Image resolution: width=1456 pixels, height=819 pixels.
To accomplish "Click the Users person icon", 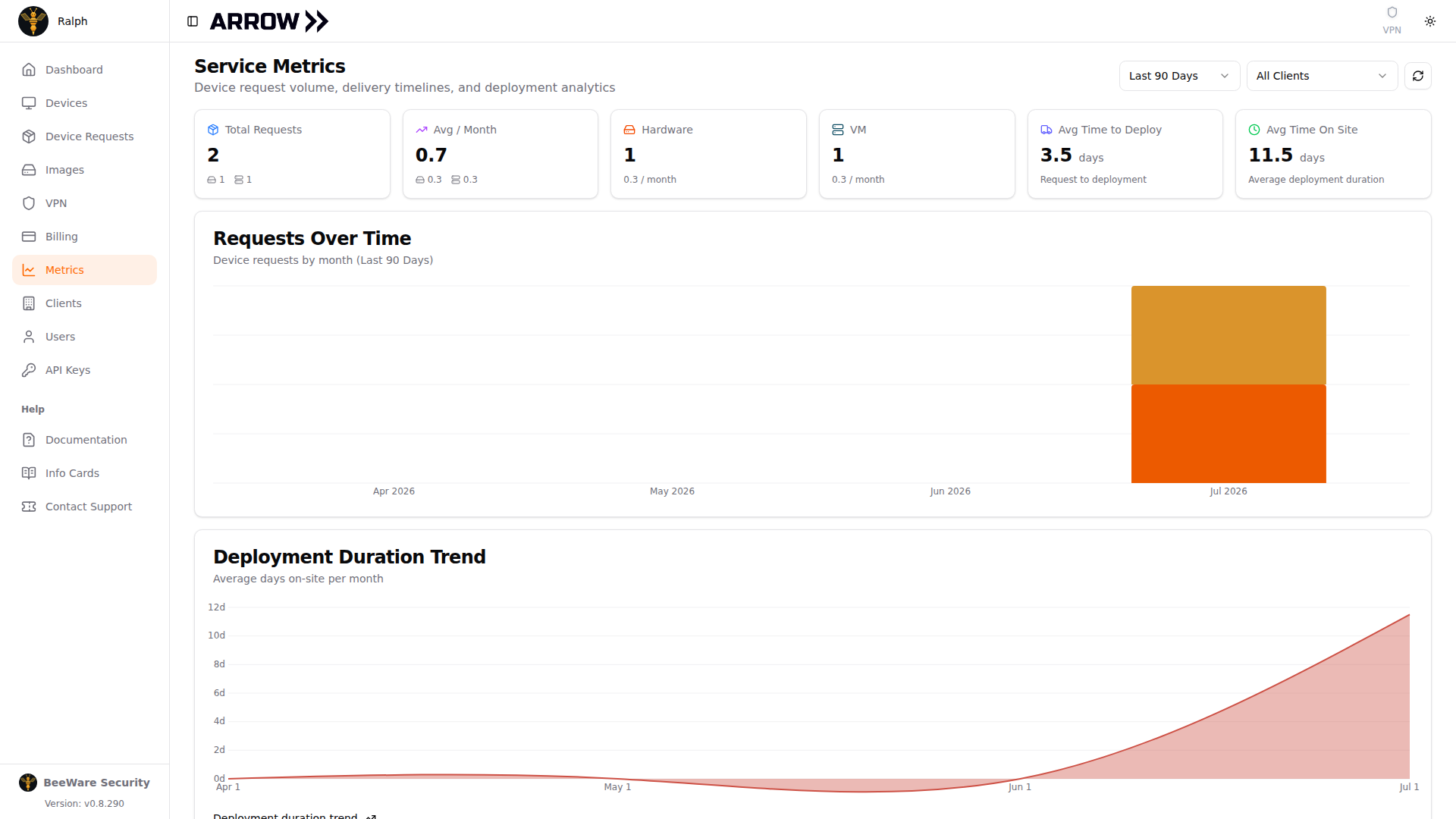I will point(29,337).
